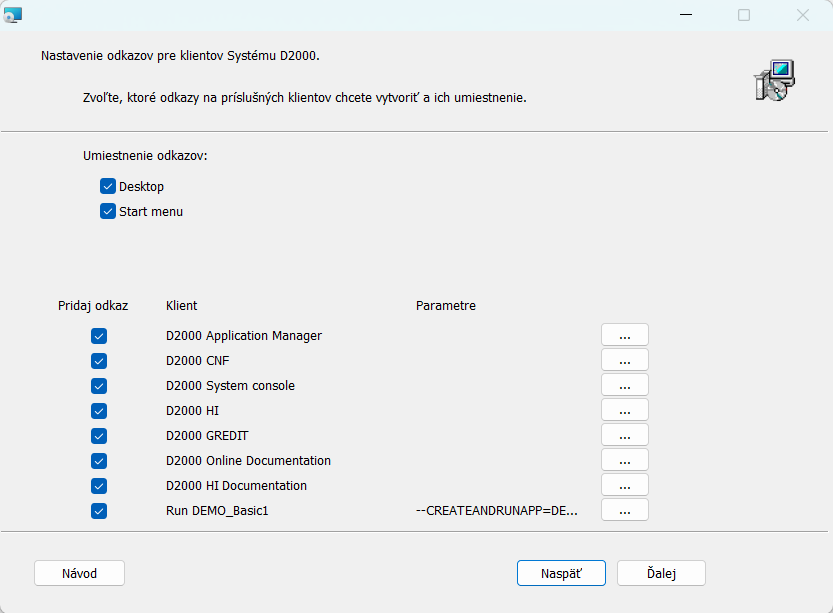Click the installer icon in title bar
Viewport: 833px width, 613px height.
pyautogui.click(x=13, y=15)
